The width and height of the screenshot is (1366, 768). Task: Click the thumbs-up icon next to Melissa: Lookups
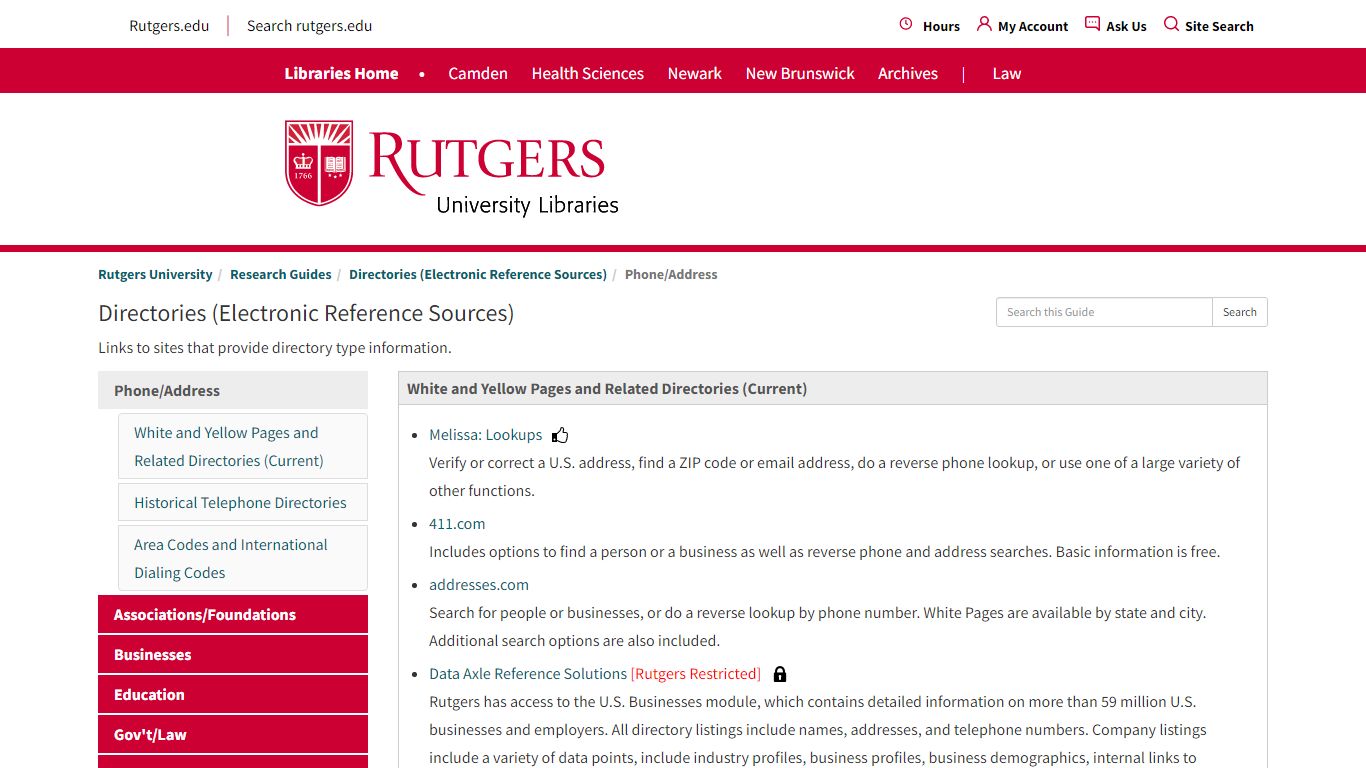click(x=560, y=435)
